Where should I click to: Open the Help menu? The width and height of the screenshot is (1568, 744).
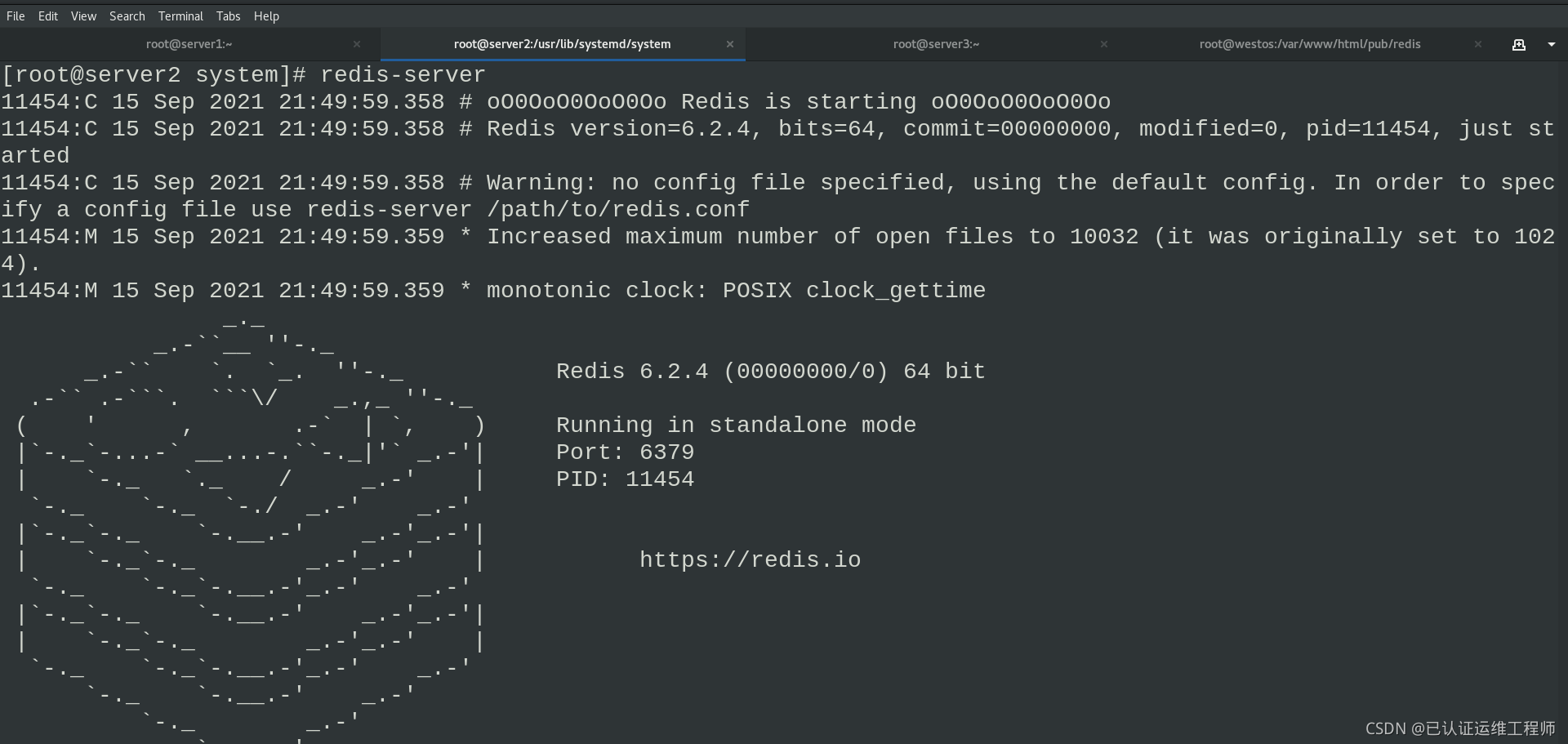pyautogui.click(x=266, y=16)
